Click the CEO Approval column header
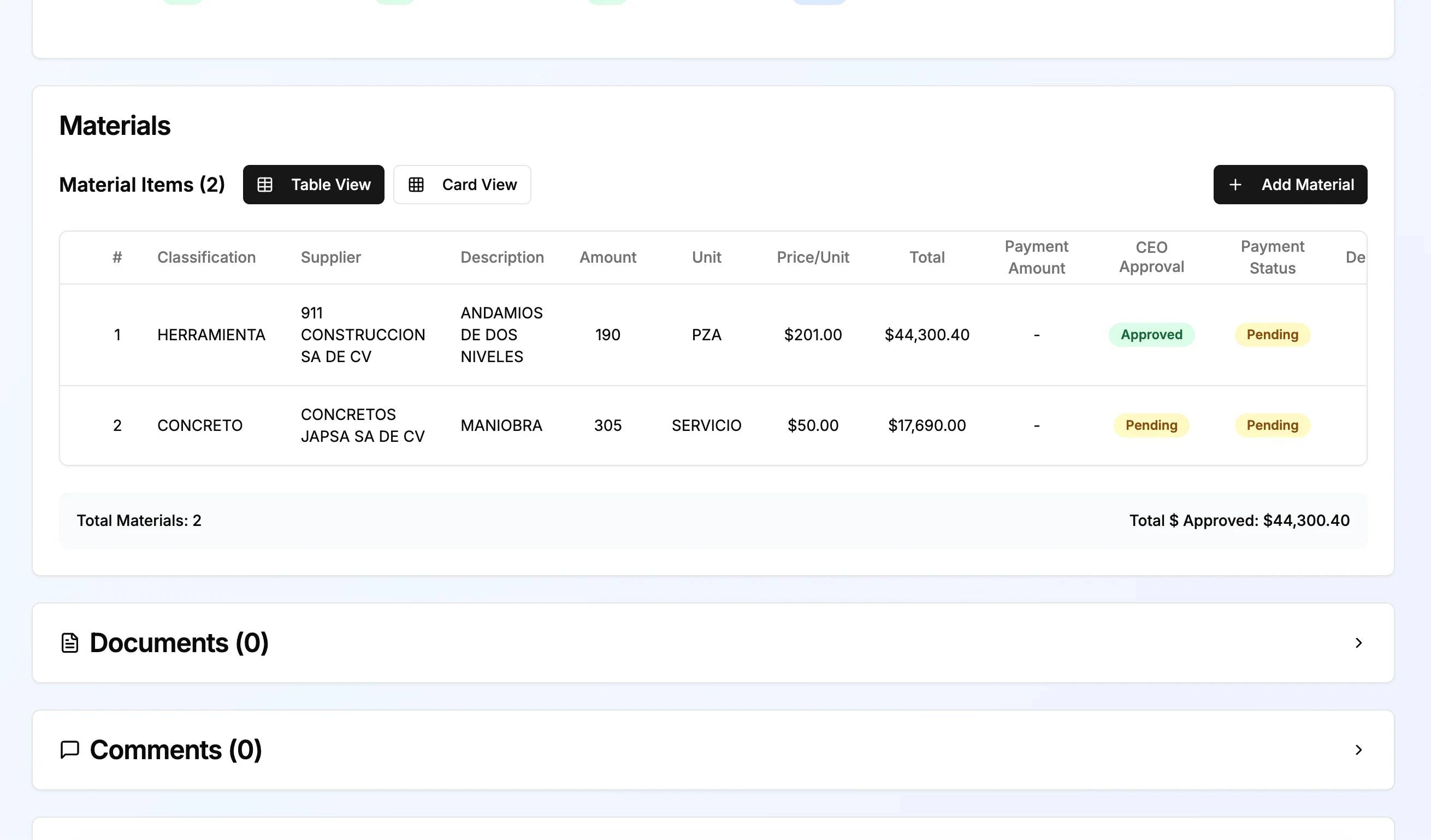This screenshot has width=1431, height=840. (x=1151, y=257)
